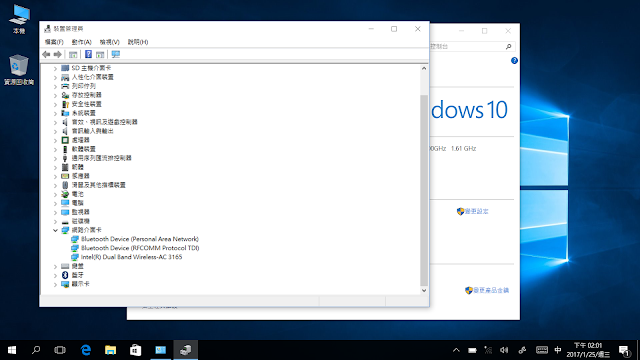Open the 本機 desktop icon
This screenshot has height=360, width=640.
coord(19,19)
